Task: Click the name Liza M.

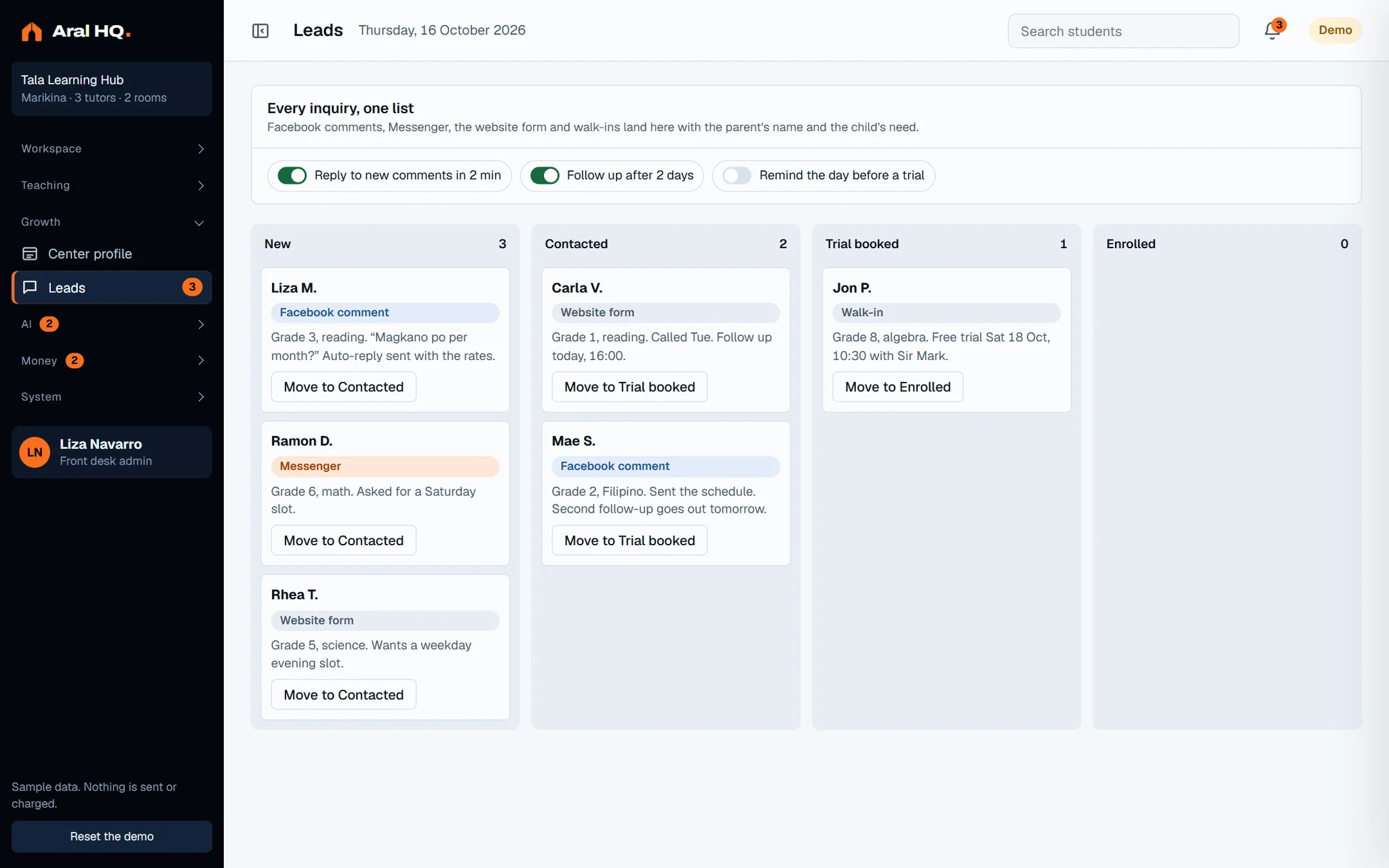Action: point(294,288)
